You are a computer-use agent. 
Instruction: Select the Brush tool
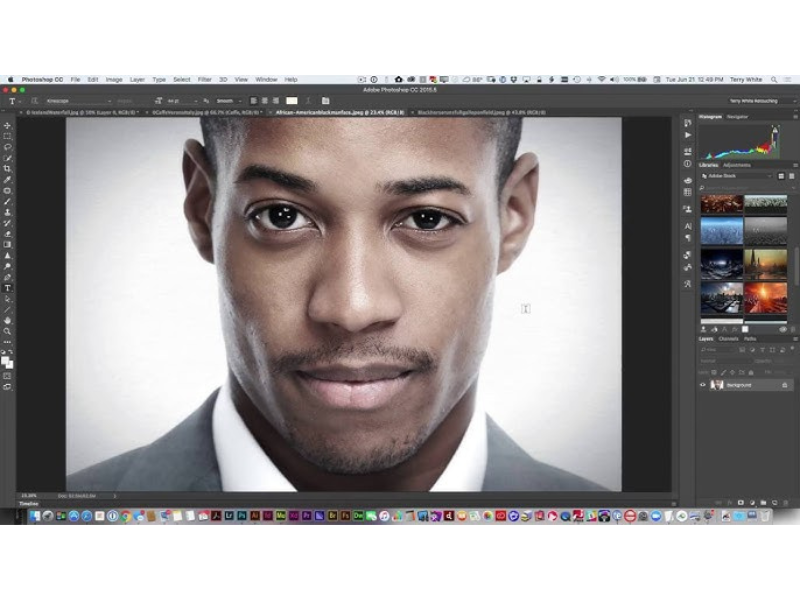click(7, 201)
